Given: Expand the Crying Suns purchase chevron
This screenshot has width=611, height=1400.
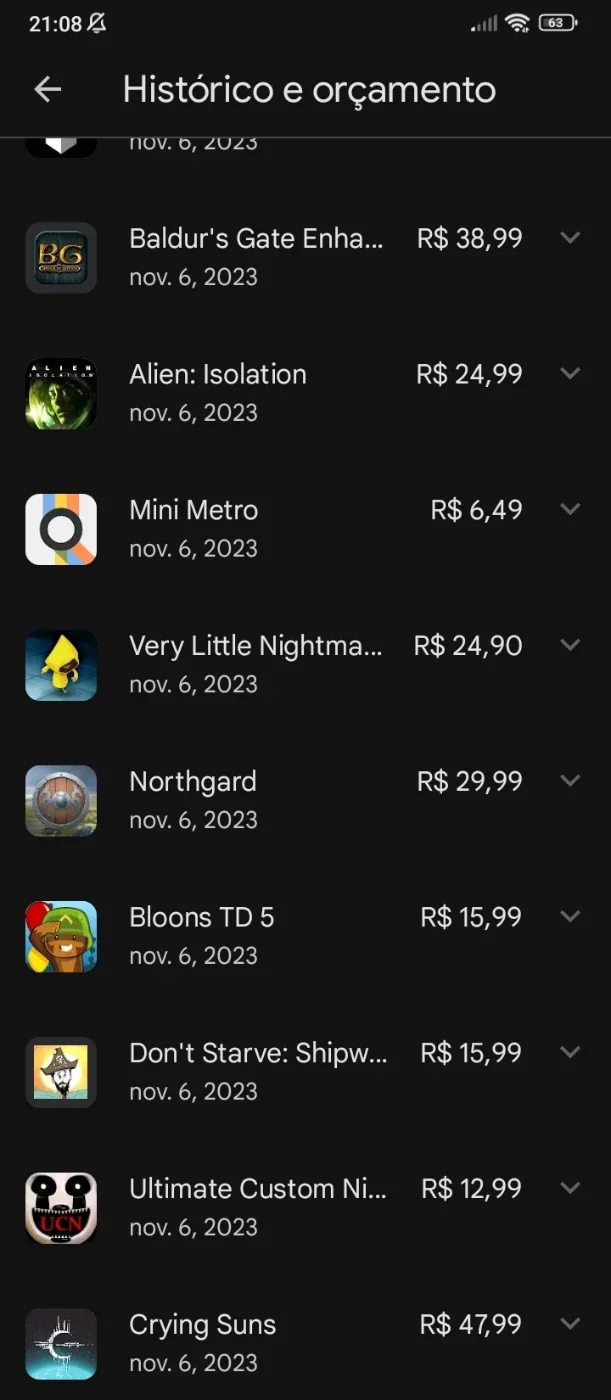Looking at the screenshot, I should click(570, 1324).
